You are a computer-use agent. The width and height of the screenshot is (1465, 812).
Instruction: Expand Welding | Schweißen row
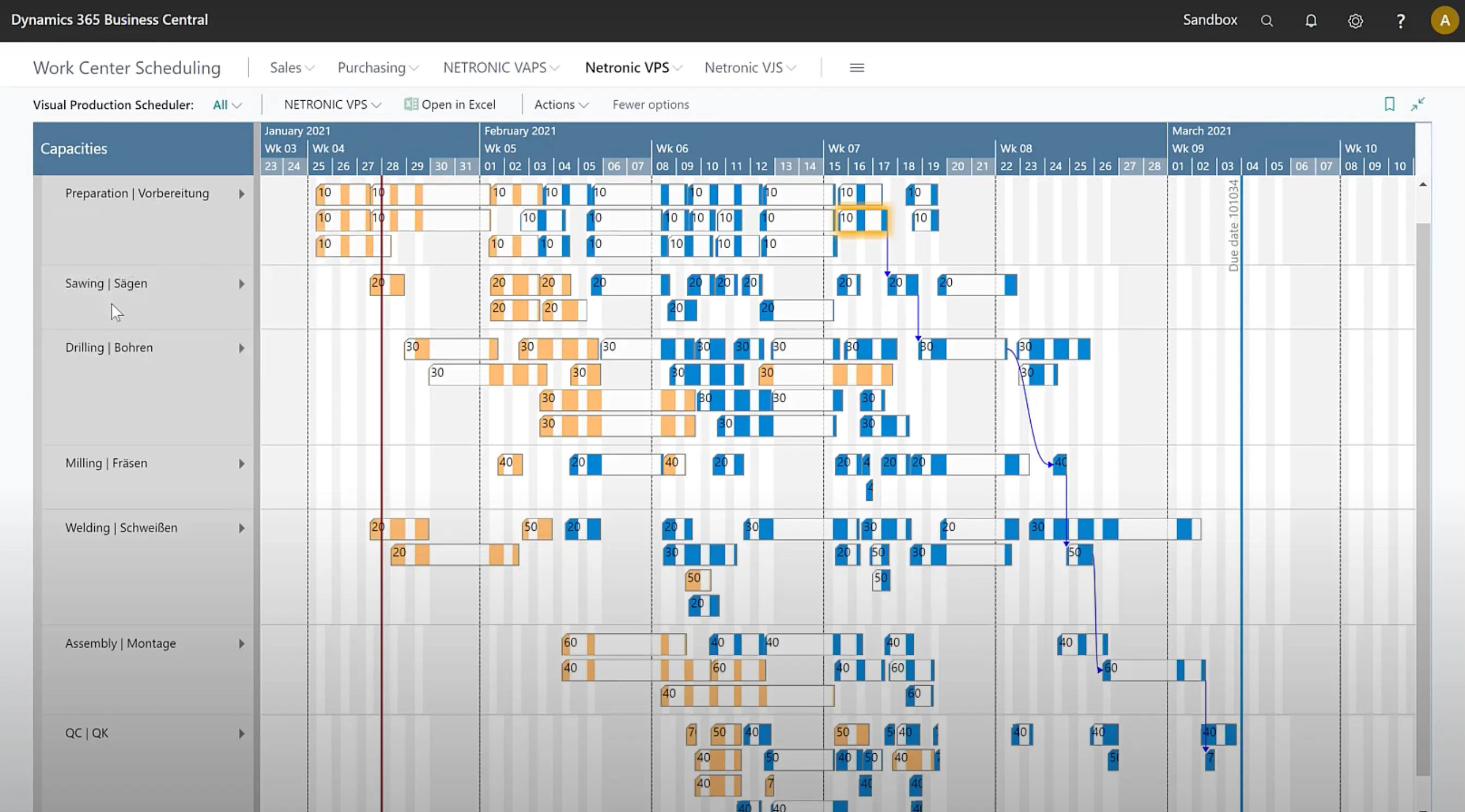242,528
